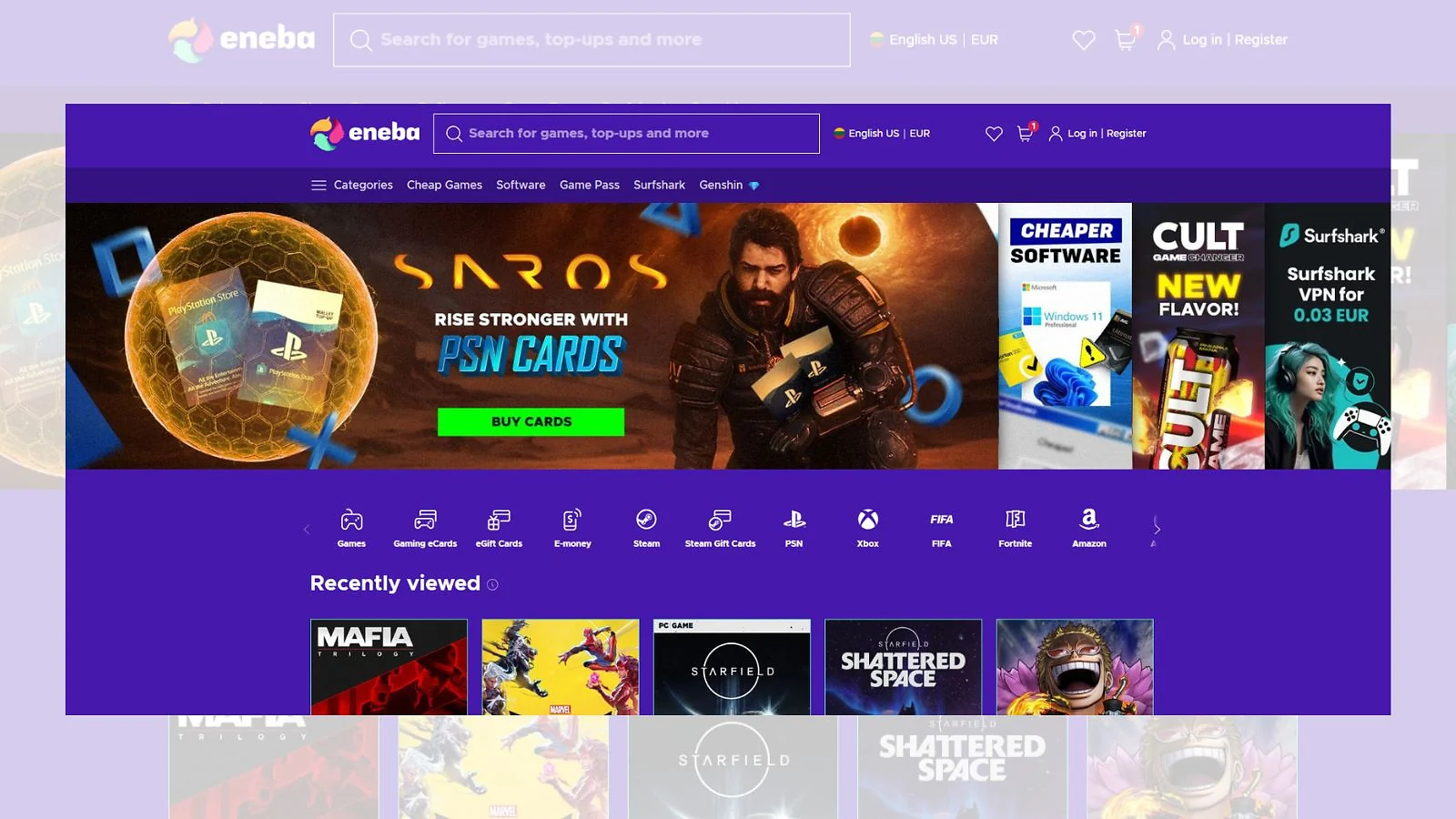This screenshot has width=1456, height=819.
Task: Select the Fortnite category icon
Action: click(1016, 520)
